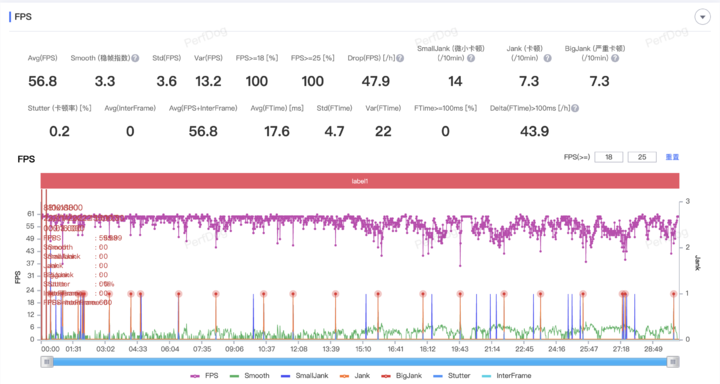Hide BigJank series via legend
This screenshot has height=384, width=720.
pyautogui.click(x=402, y=376)
